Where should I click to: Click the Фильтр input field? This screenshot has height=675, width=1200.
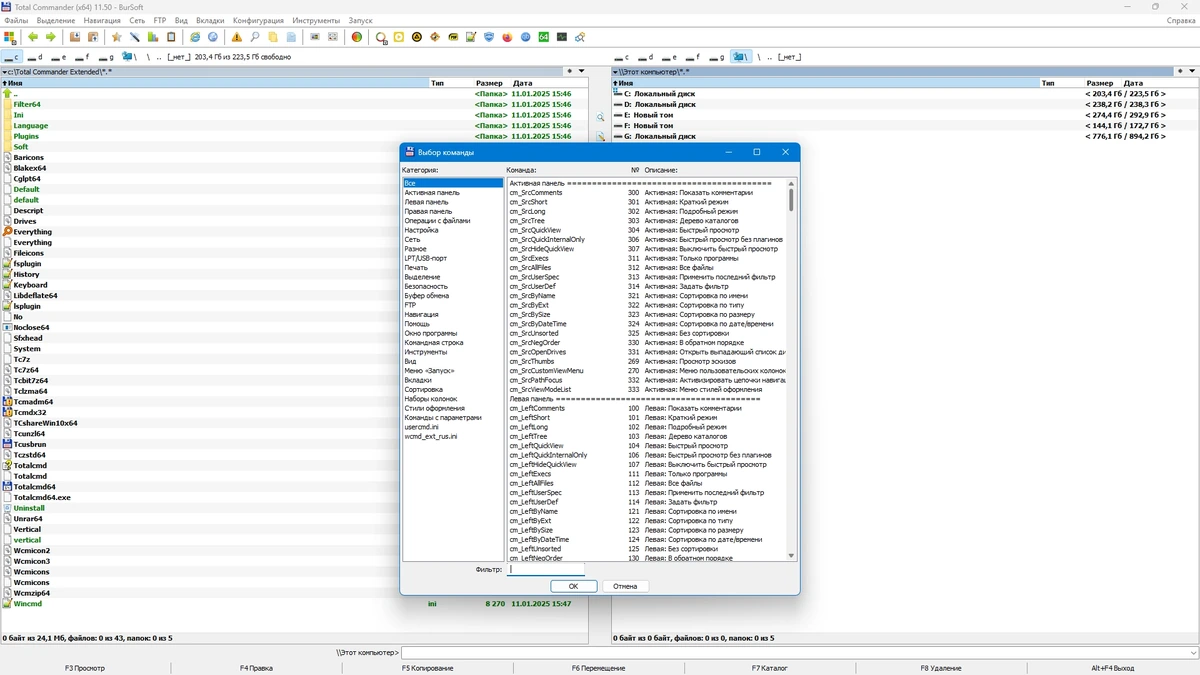tap(545, 570)
